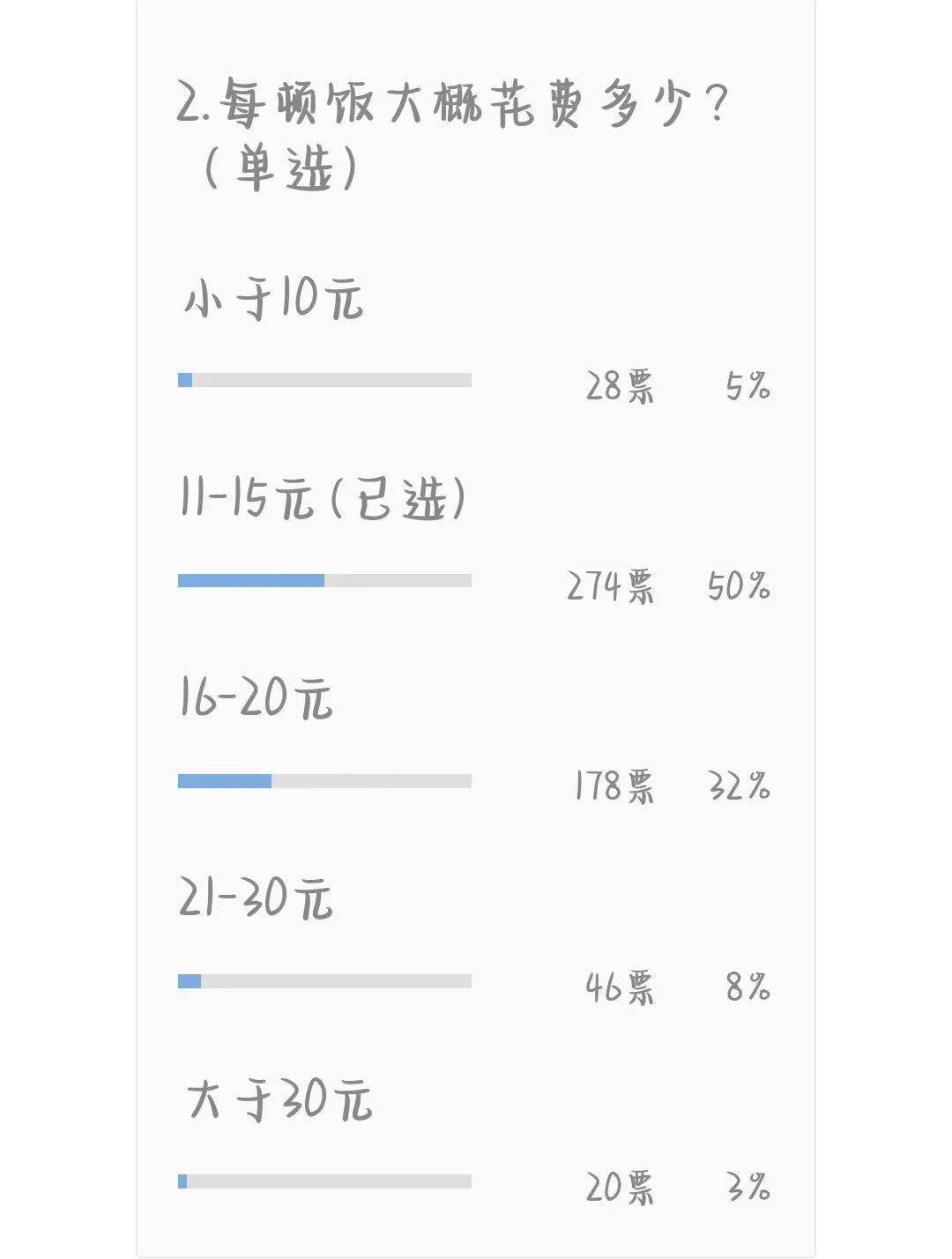Click the (单选) single-choice label
The height and width of the screenshot is (1259, 952).
click(x=280, y=168)
